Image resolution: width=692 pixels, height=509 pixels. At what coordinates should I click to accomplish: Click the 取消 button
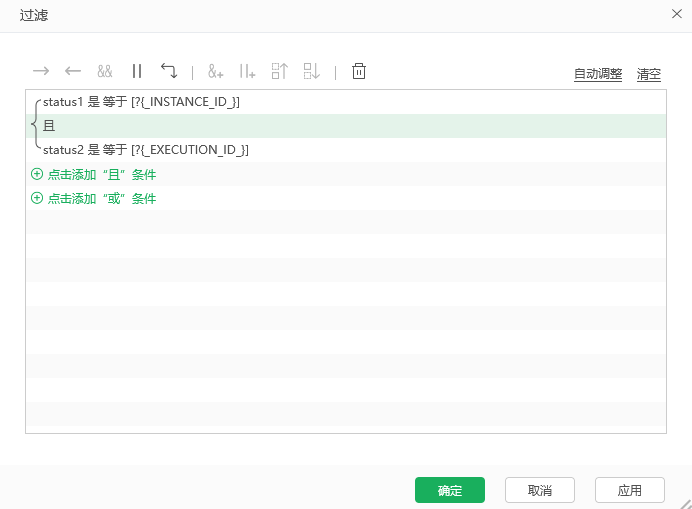pyautogui.click(x=540, y=490)
